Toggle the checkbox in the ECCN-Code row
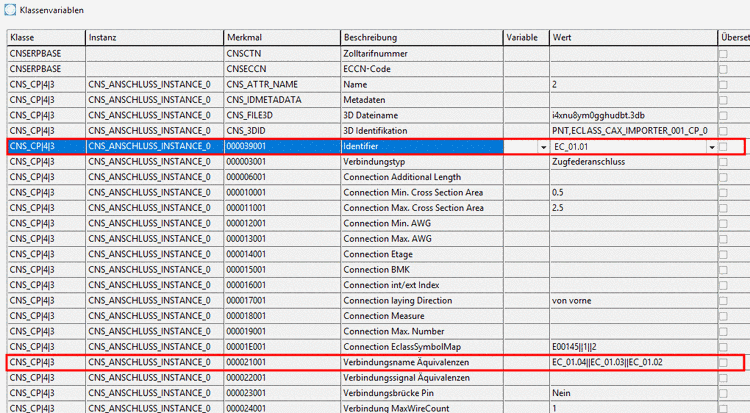Viewport: 750px width, 413px height. point(723,69)
